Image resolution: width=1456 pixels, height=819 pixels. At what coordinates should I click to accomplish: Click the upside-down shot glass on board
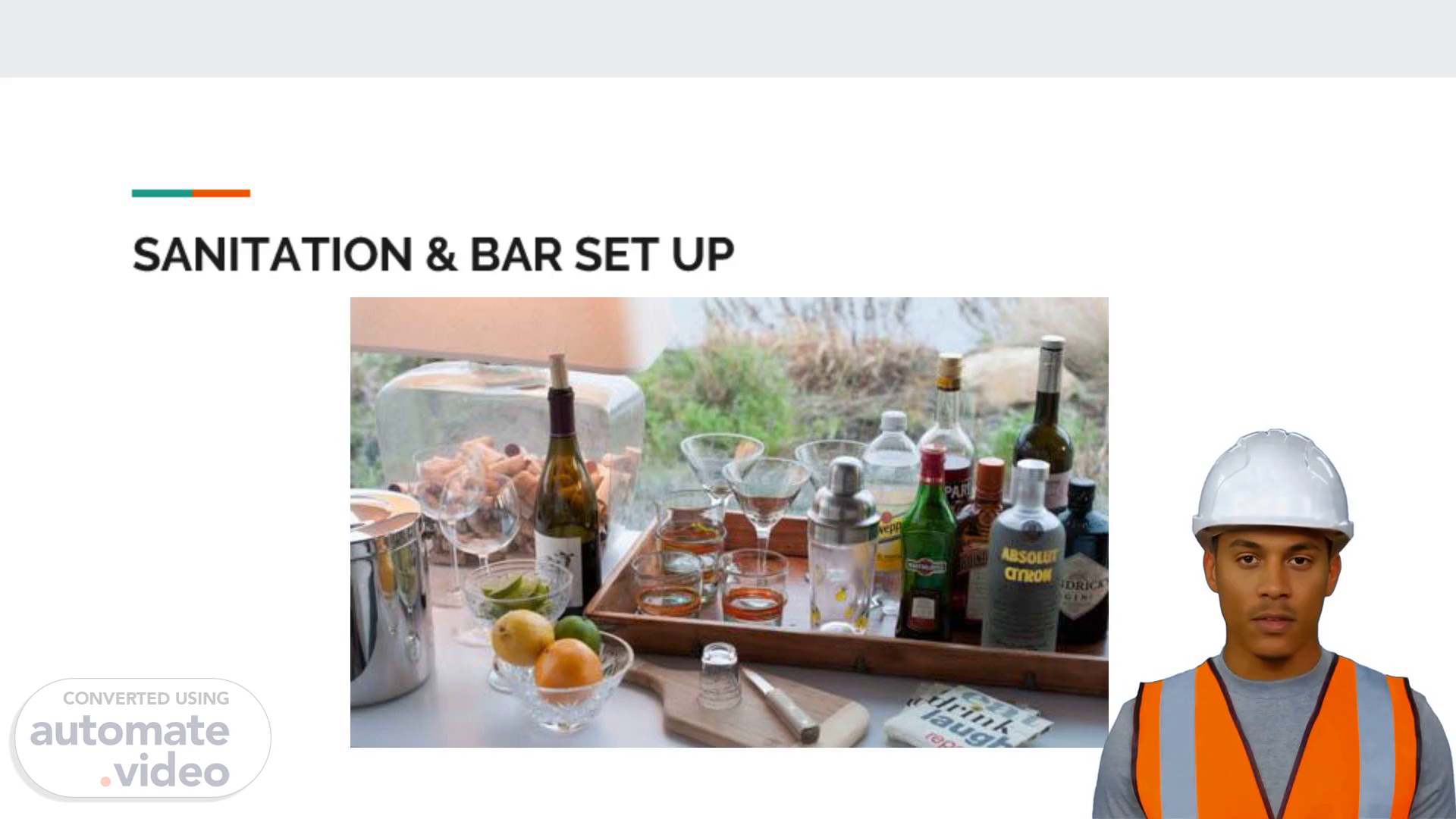click(718, 676)
